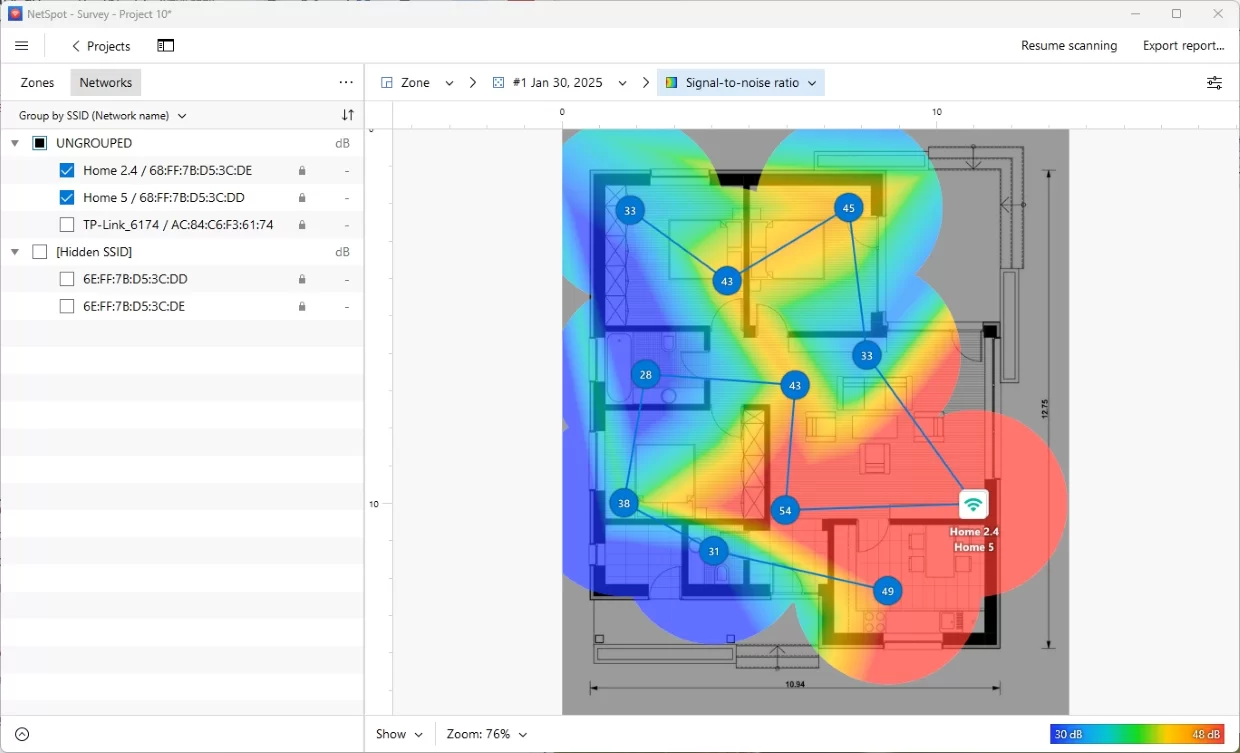Select the Networks tab
This screenshot has width=1240, height=753.
pos(106,83)
